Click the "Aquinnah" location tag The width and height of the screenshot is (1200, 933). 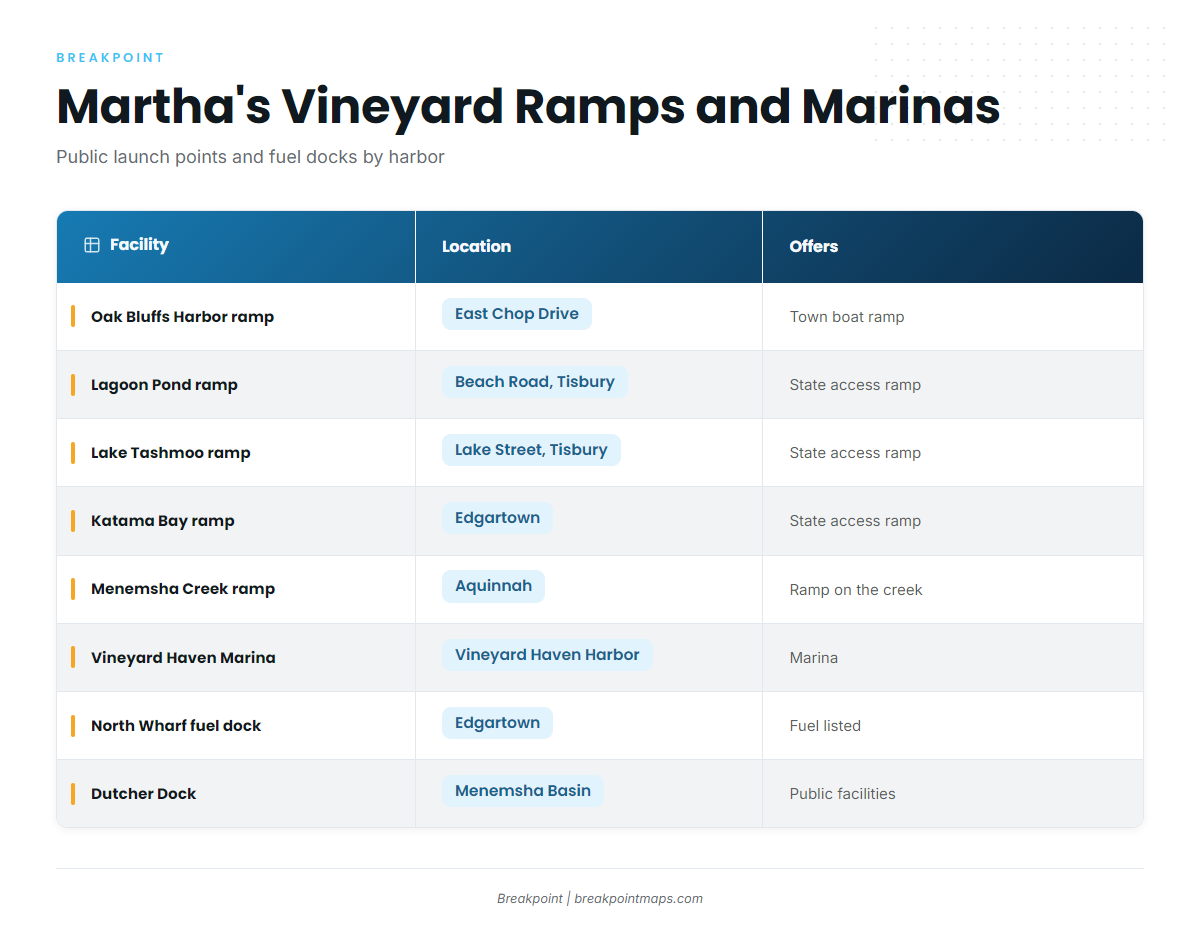pyautogui.click(x=493, y=586)
